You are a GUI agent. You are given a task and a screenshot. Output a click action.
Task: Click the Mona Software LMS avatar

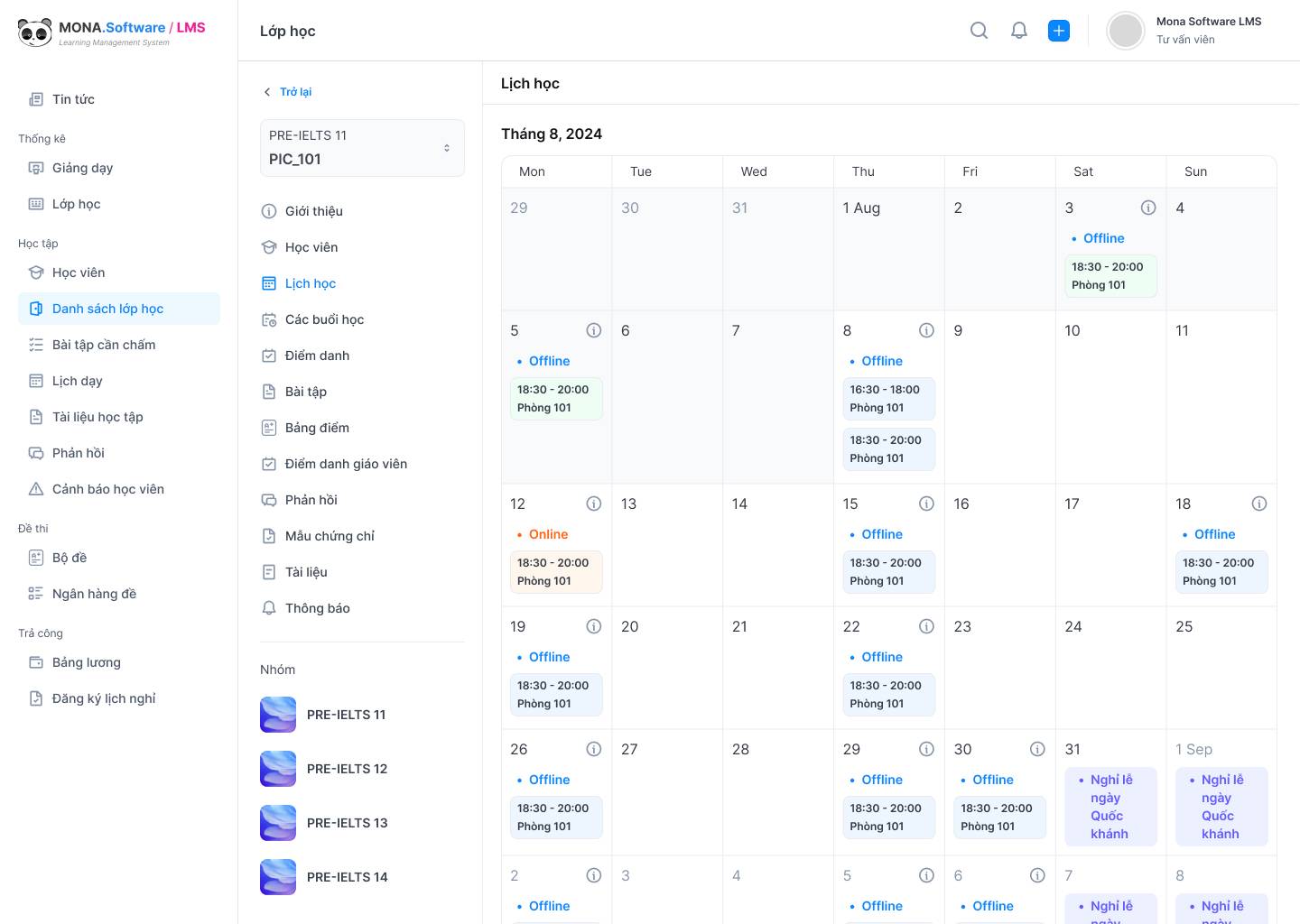coord(1126,31)
